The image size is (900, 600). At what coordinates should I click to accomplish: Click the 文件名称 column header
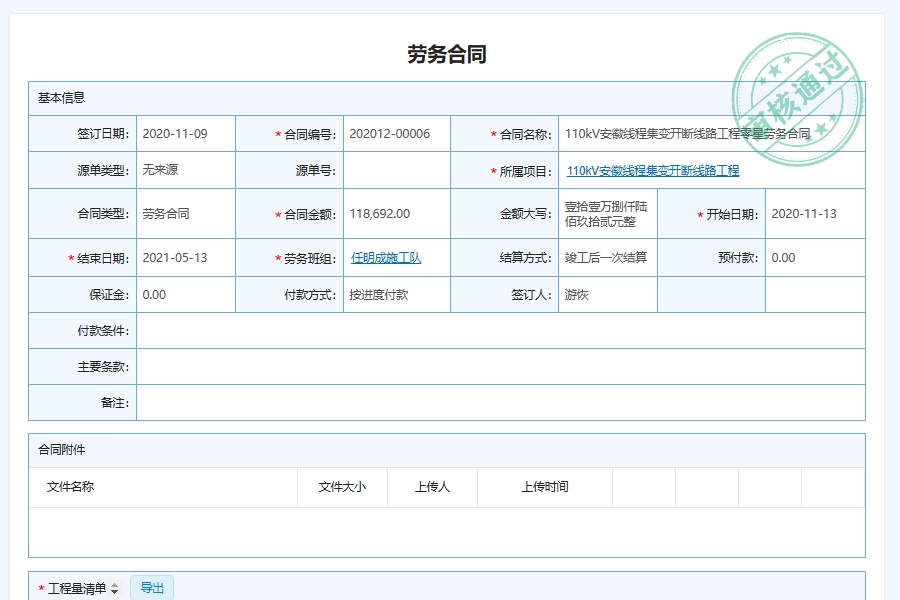[x=71, y=487]
